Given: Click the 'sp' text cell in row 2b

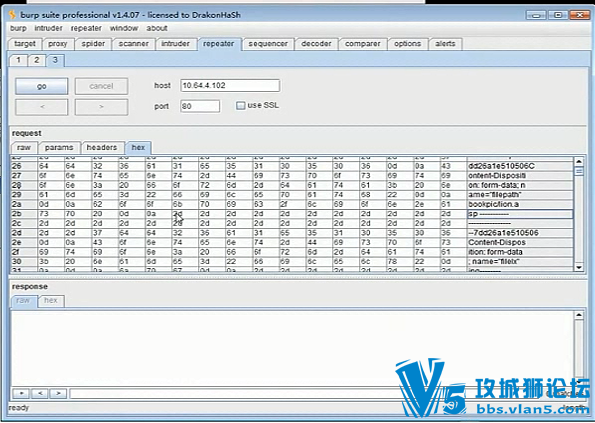Looking at the screenshot, I should click(x=519, y=214).
